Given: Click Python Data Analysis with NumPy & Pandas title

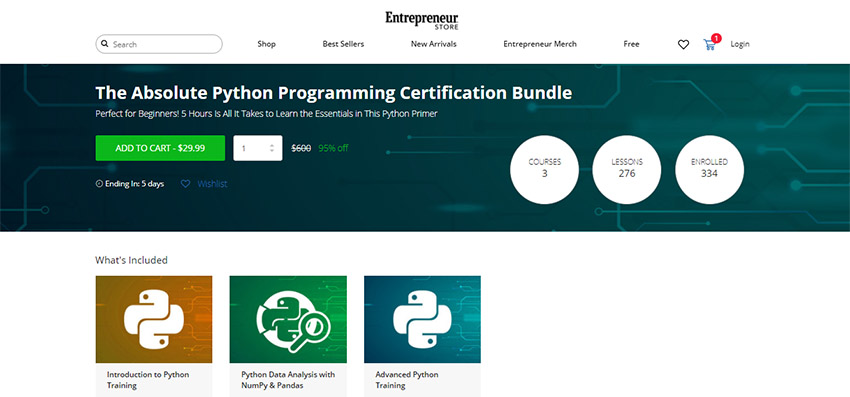Looking at the screenshot, I should pyautogui.click(x=288, y=380).
